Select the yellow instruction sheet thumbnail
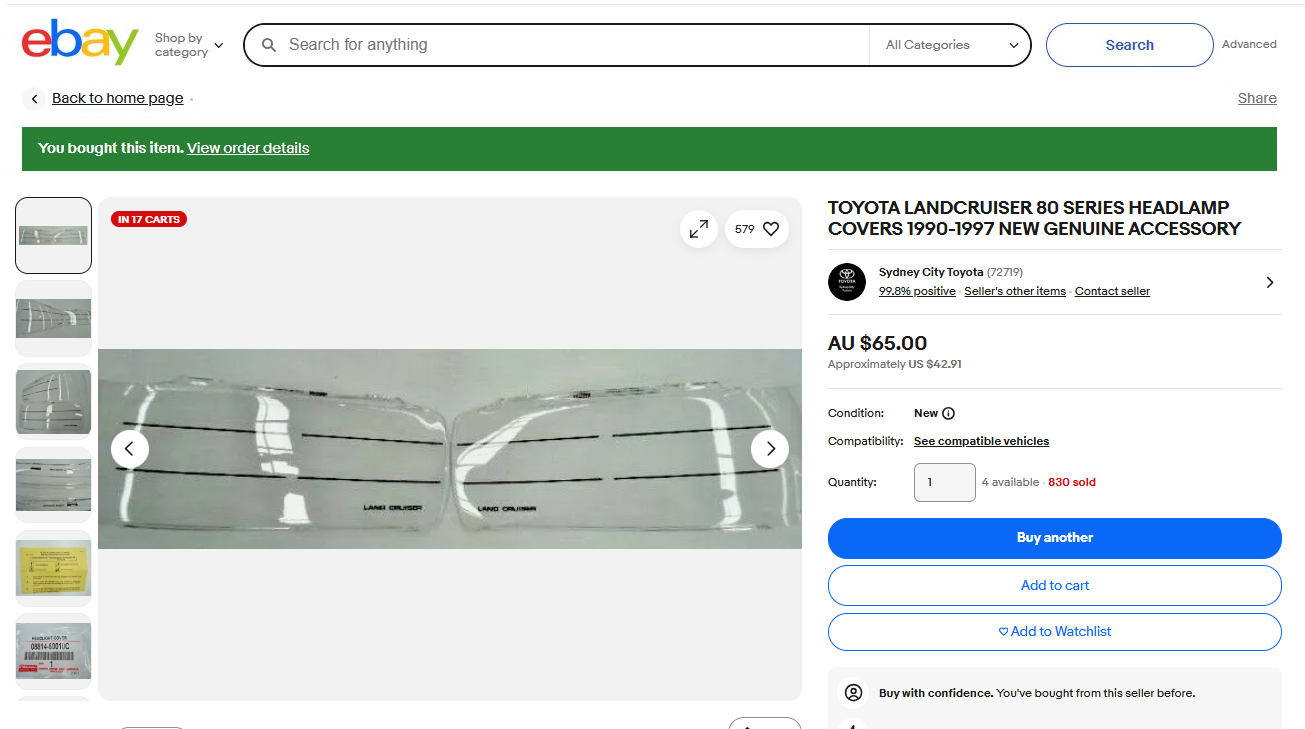 54,568
